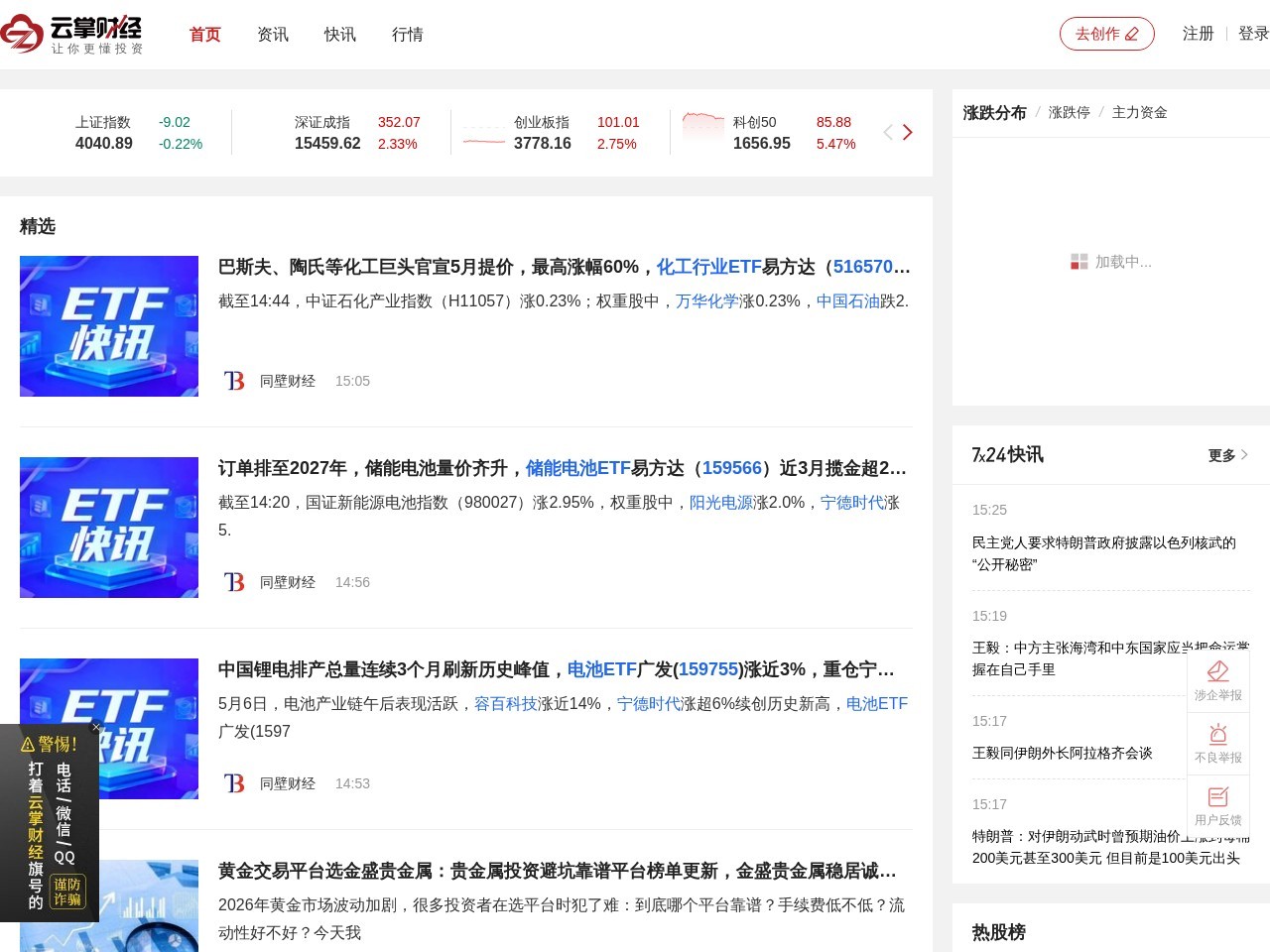
Task: Click the 创业板指 mini trend chart
Action: (484, 134)
